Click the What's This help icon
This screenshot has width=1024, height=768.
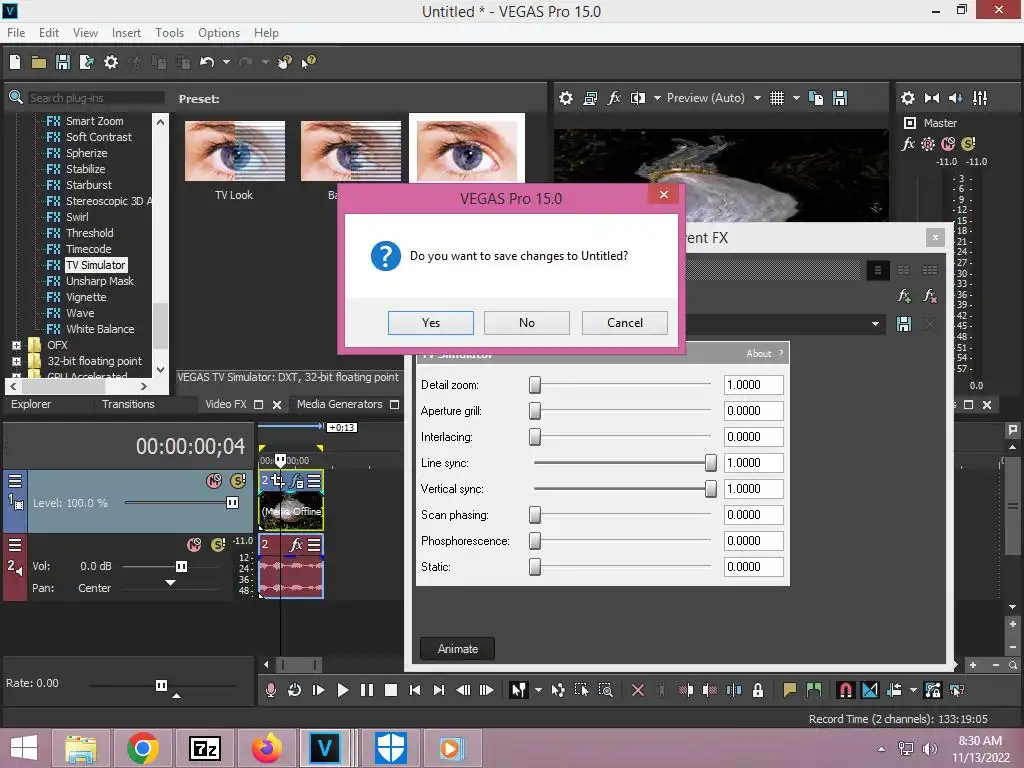pyautogui.click(x=308, y=62)
